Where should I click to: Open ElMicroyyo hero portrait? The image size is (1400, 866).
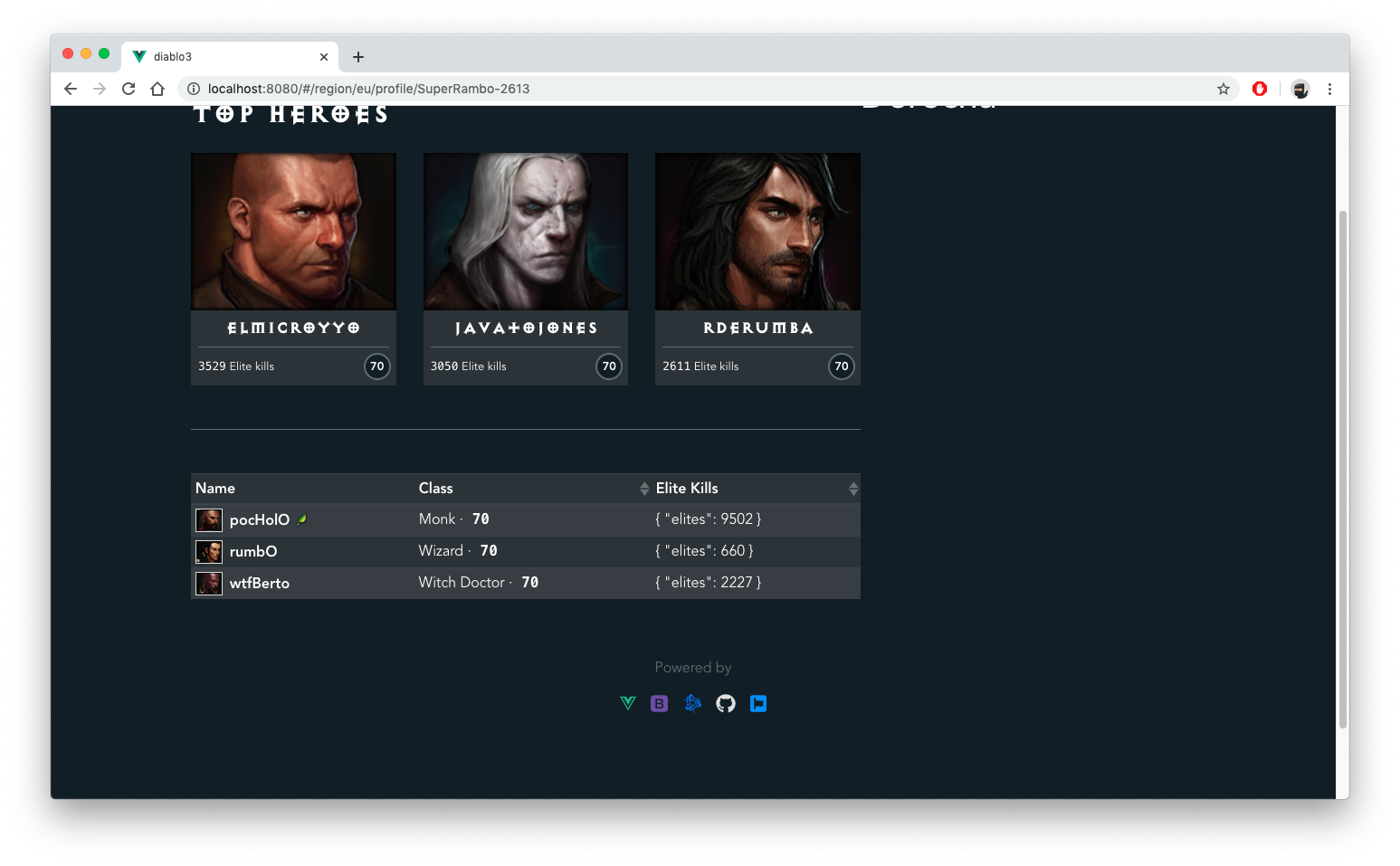coord(293,232)
